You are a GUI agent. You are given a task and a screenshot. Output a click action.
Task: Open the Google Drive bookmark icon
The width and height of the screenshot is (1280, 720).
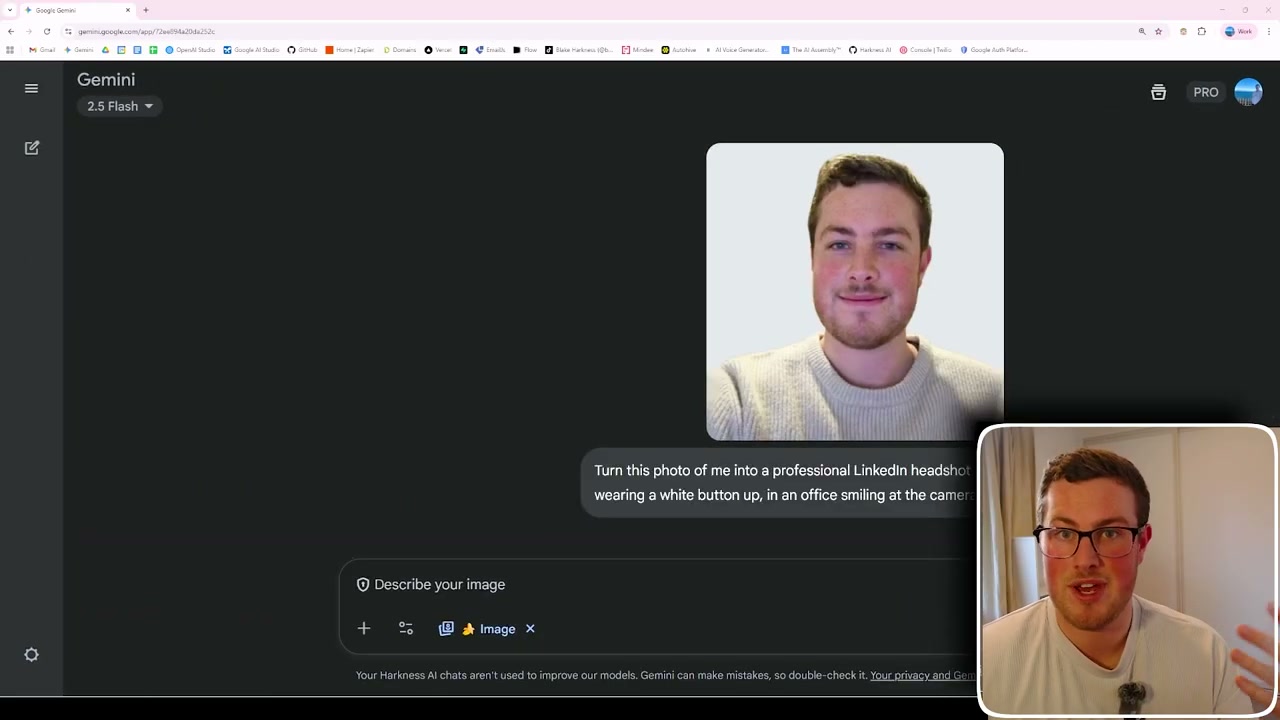click(x=106, y=50)
